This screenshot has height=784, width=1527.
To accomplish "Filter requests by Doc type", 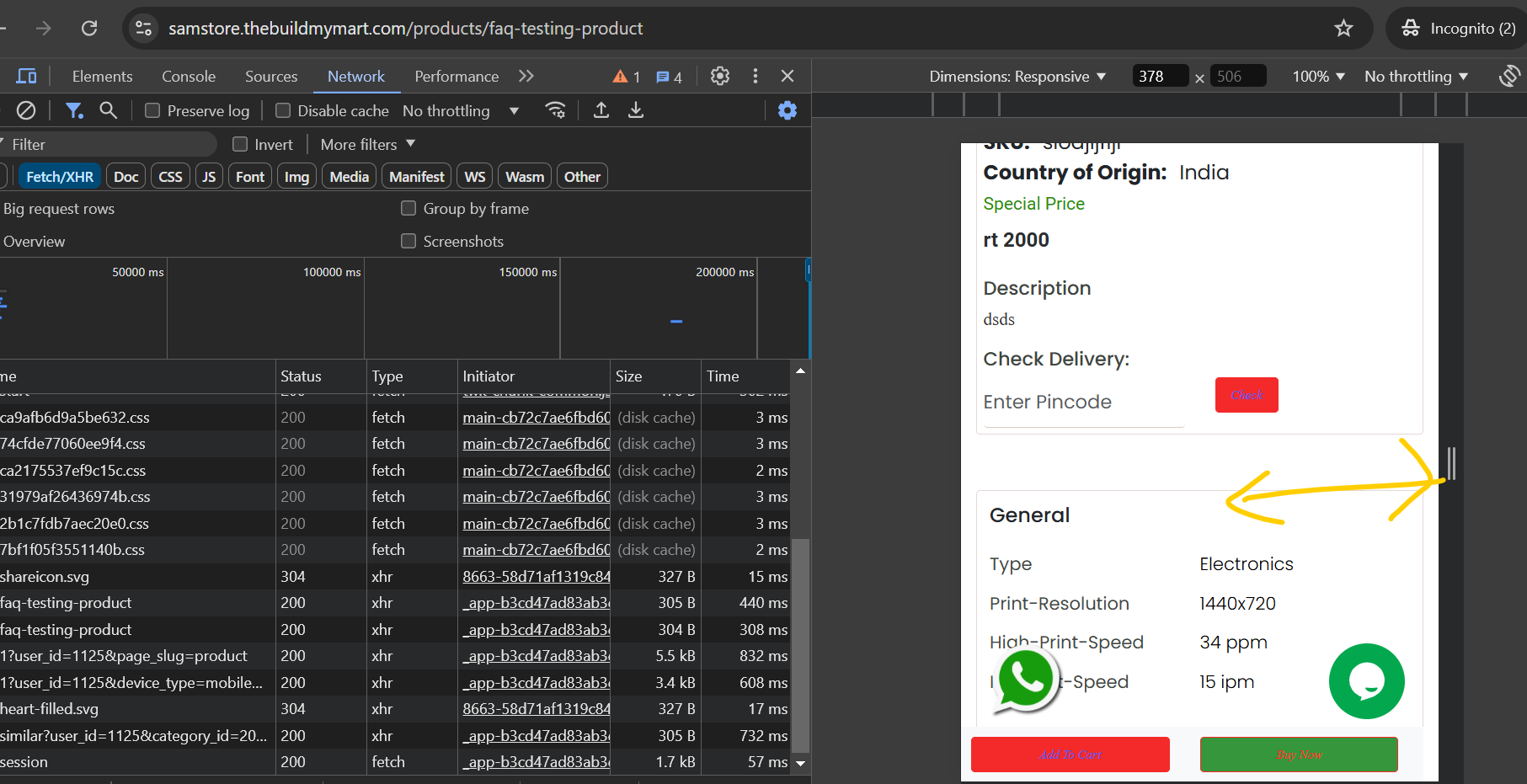I will [125, 177].
